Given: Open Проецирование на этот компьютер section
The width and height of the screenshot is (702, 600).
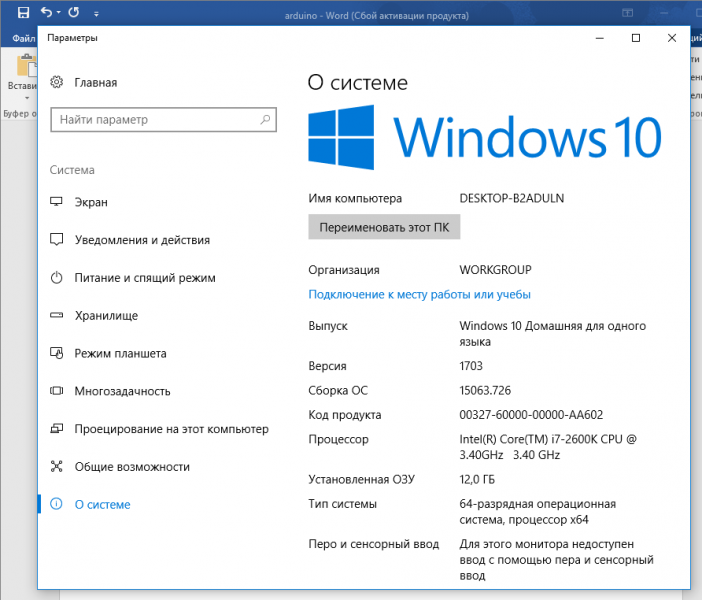Looking at the screenshot, I should [x=171, y=429].
